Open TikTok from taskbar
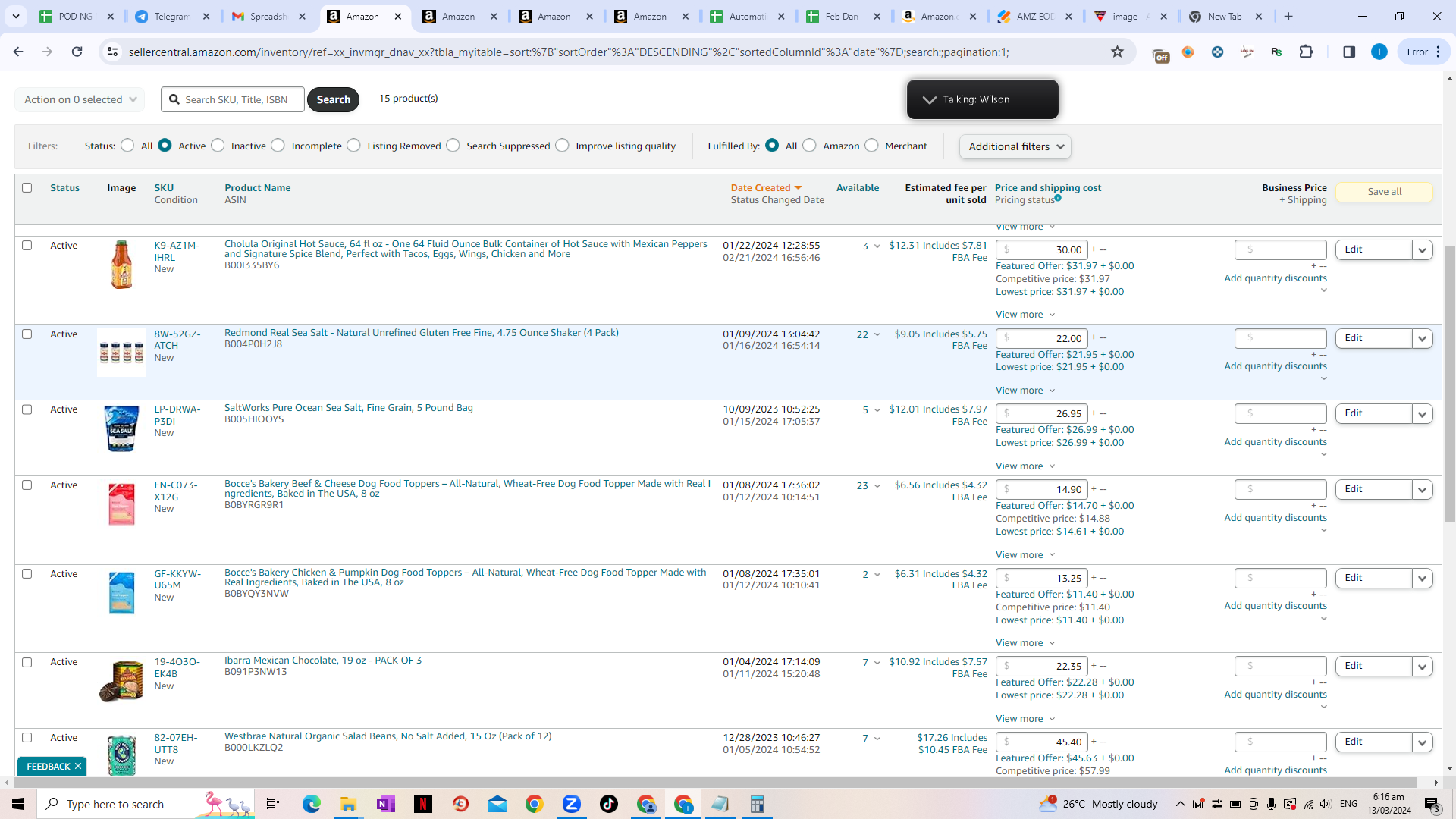 point(608,804)
